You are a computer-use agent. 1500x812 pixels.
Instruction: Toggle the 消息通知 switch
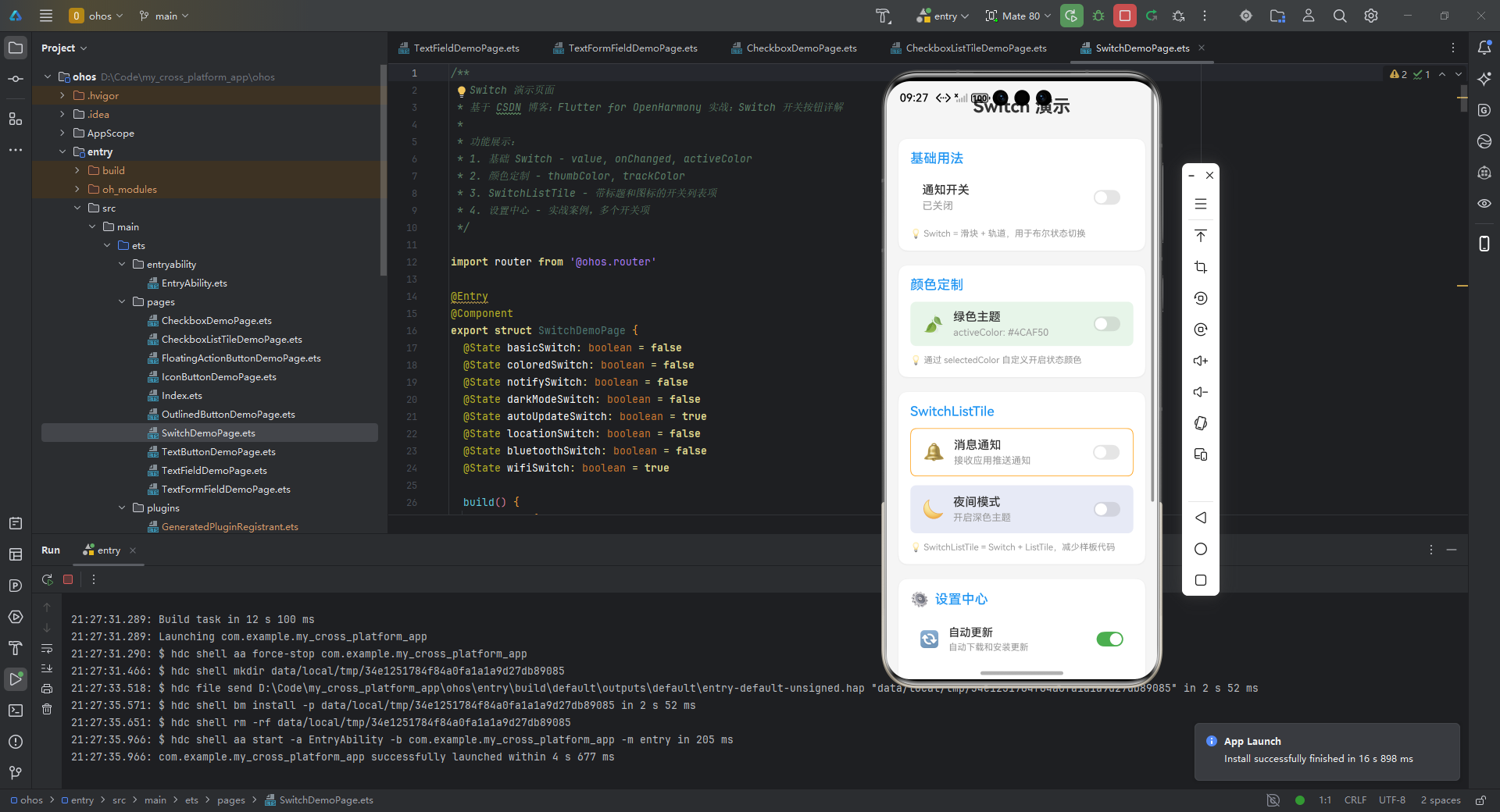click(1106, 452)
